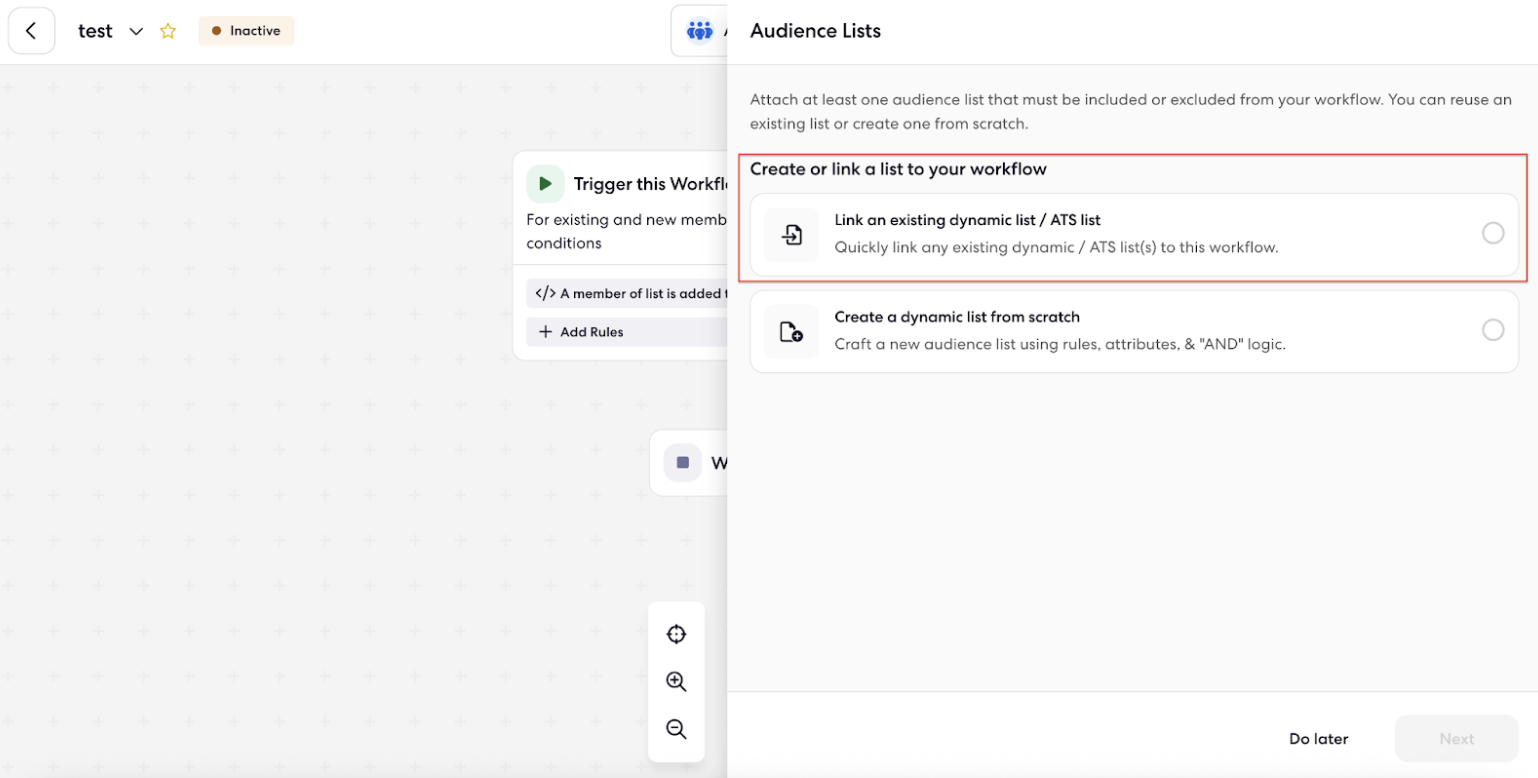Select Create a dynamic list from scratch radio

(1492, 330)
